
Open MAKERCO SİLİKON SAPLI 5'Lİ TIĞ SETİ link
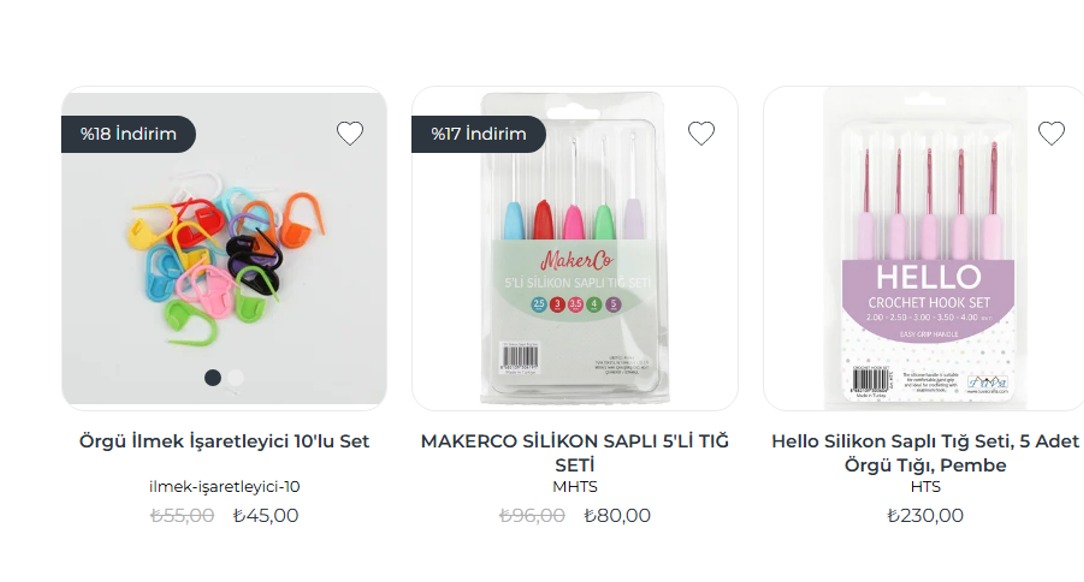tap(574, 452)
